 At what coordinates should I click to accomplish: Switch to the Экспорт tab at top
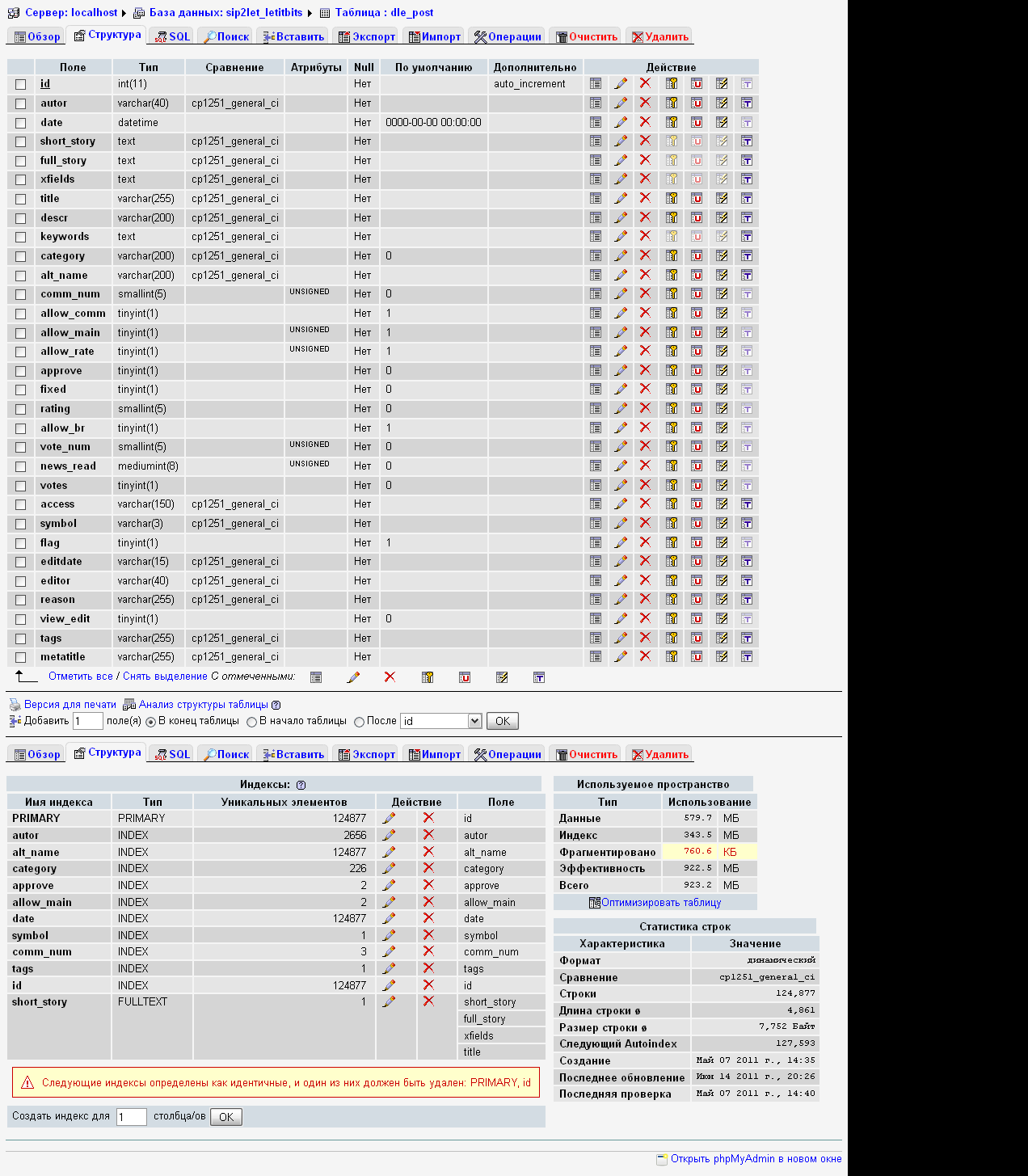pos(367,36)
